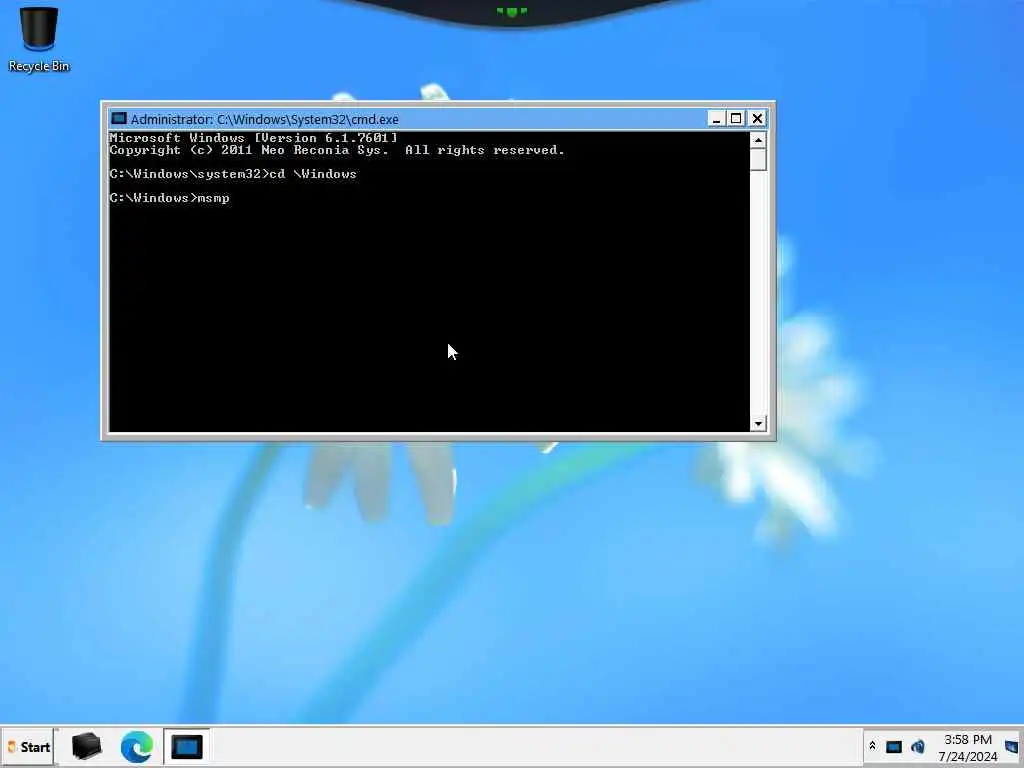Open the Start menu
Screen dimensions: 1024x768
pyautogui.click(x=28, y=746)
